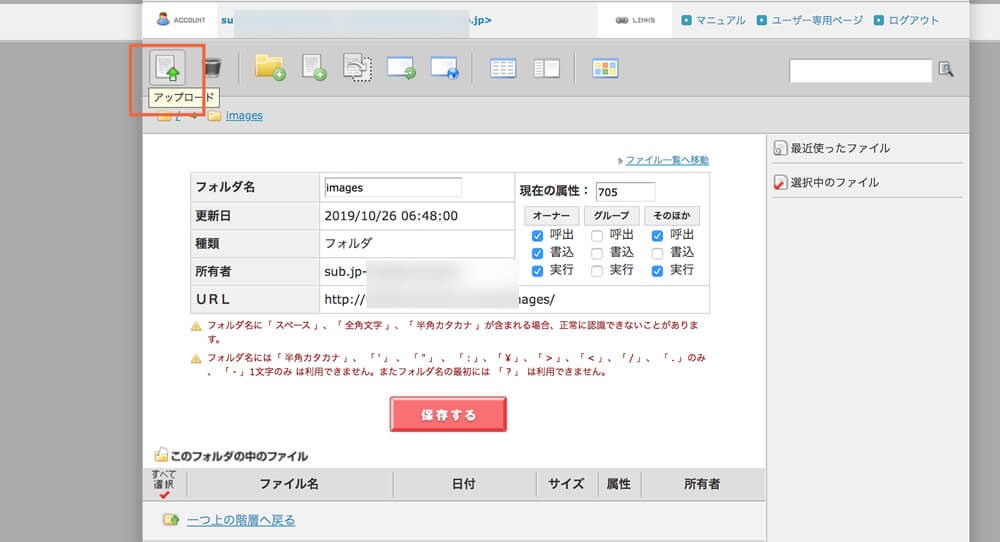The height and width of the screenshot is (542, 1000).
Task: Enable group 書込 (write) checkbox
Action: click(x=597, y=254)
